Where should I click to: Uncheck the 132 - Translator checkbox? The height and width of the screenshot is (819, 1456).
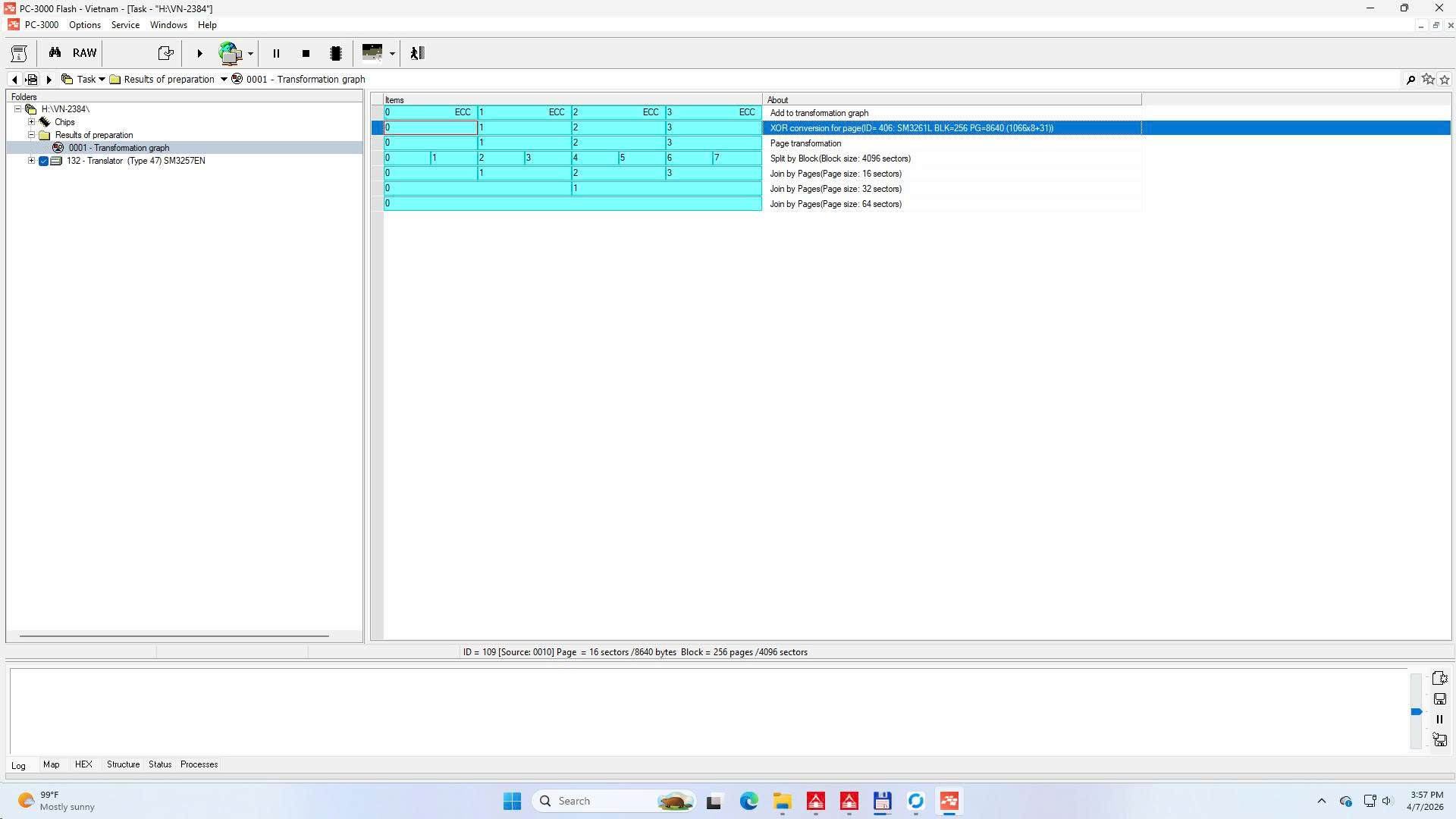pos(43,161)
